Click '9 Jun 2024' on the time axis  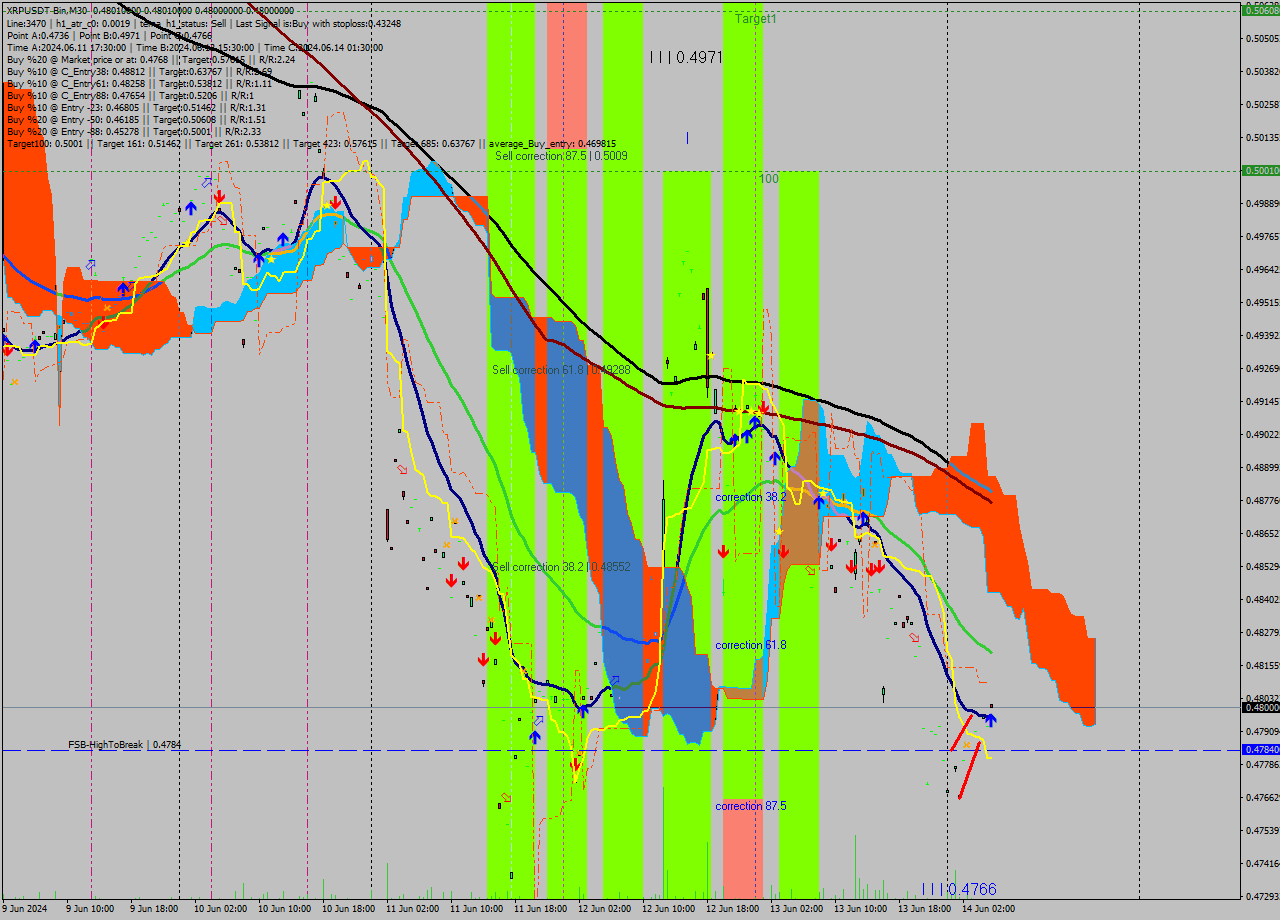(25, 909)
